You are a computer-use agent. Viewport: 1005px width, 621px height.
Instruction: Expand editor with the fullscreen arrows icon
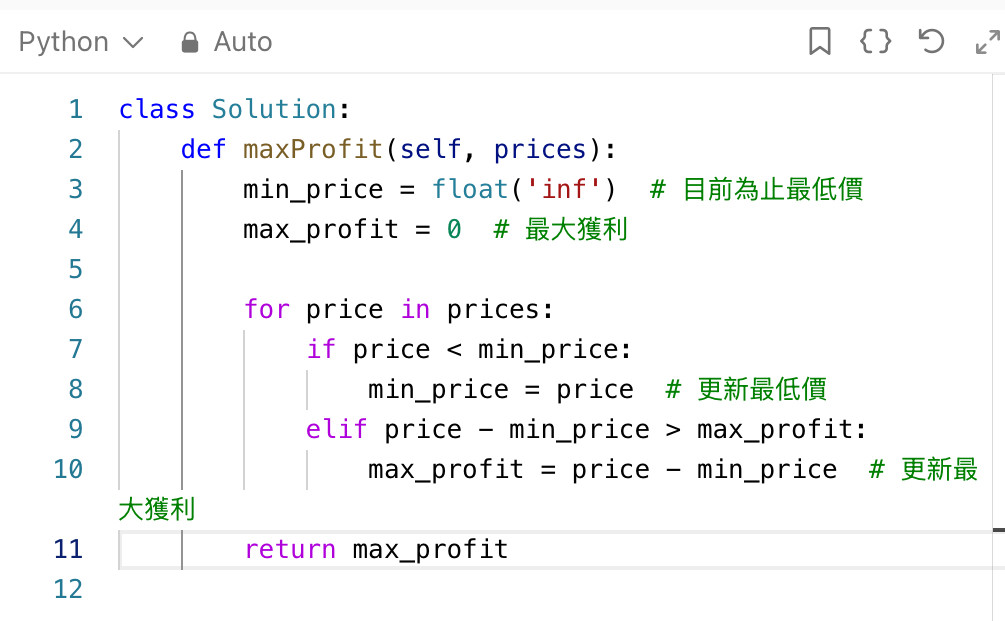(x=987, y=42)
